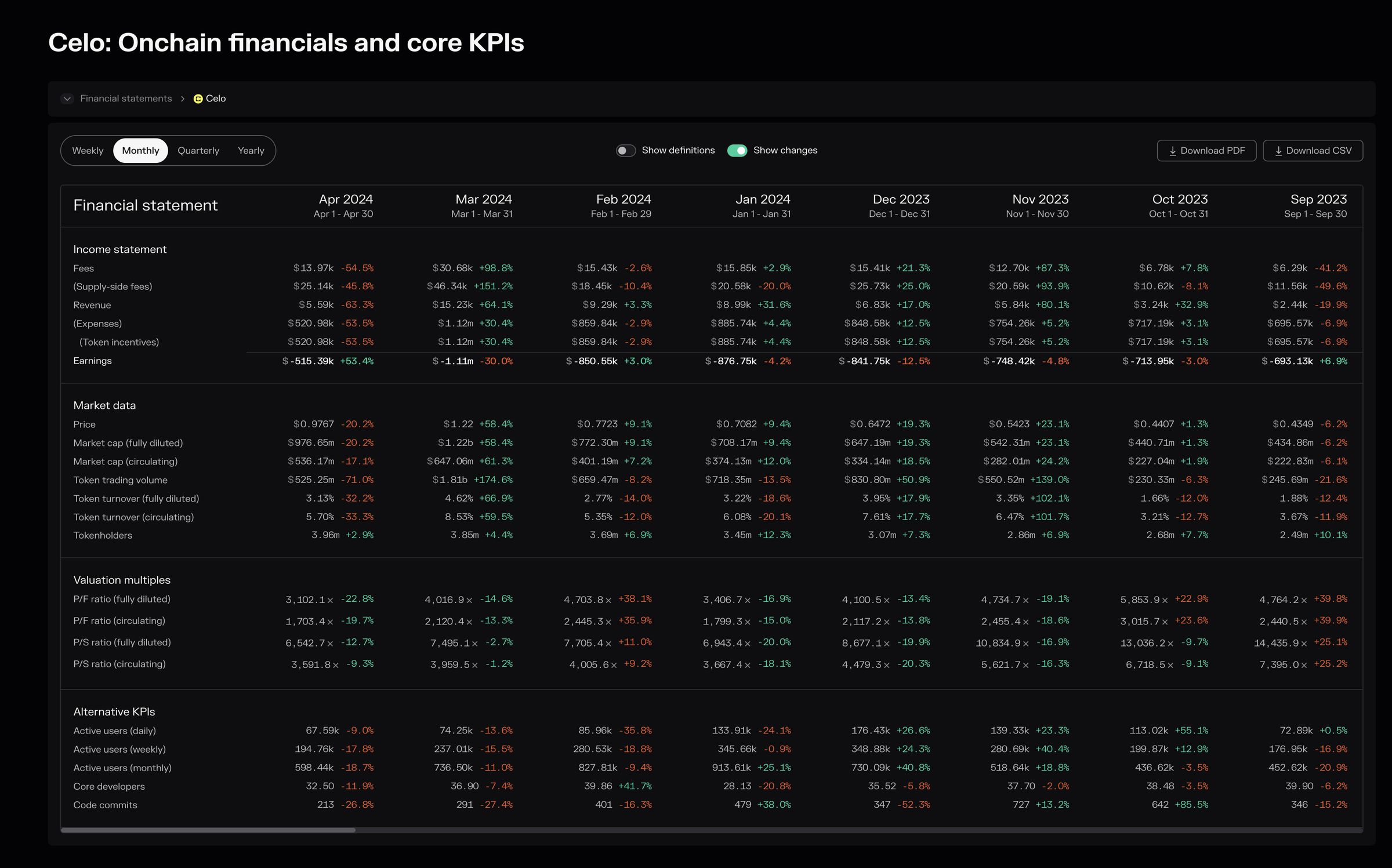The width and height of the screenshot is (1392, 868).
Task: Click the Apr 2024 column header
Action: (346, 199)
